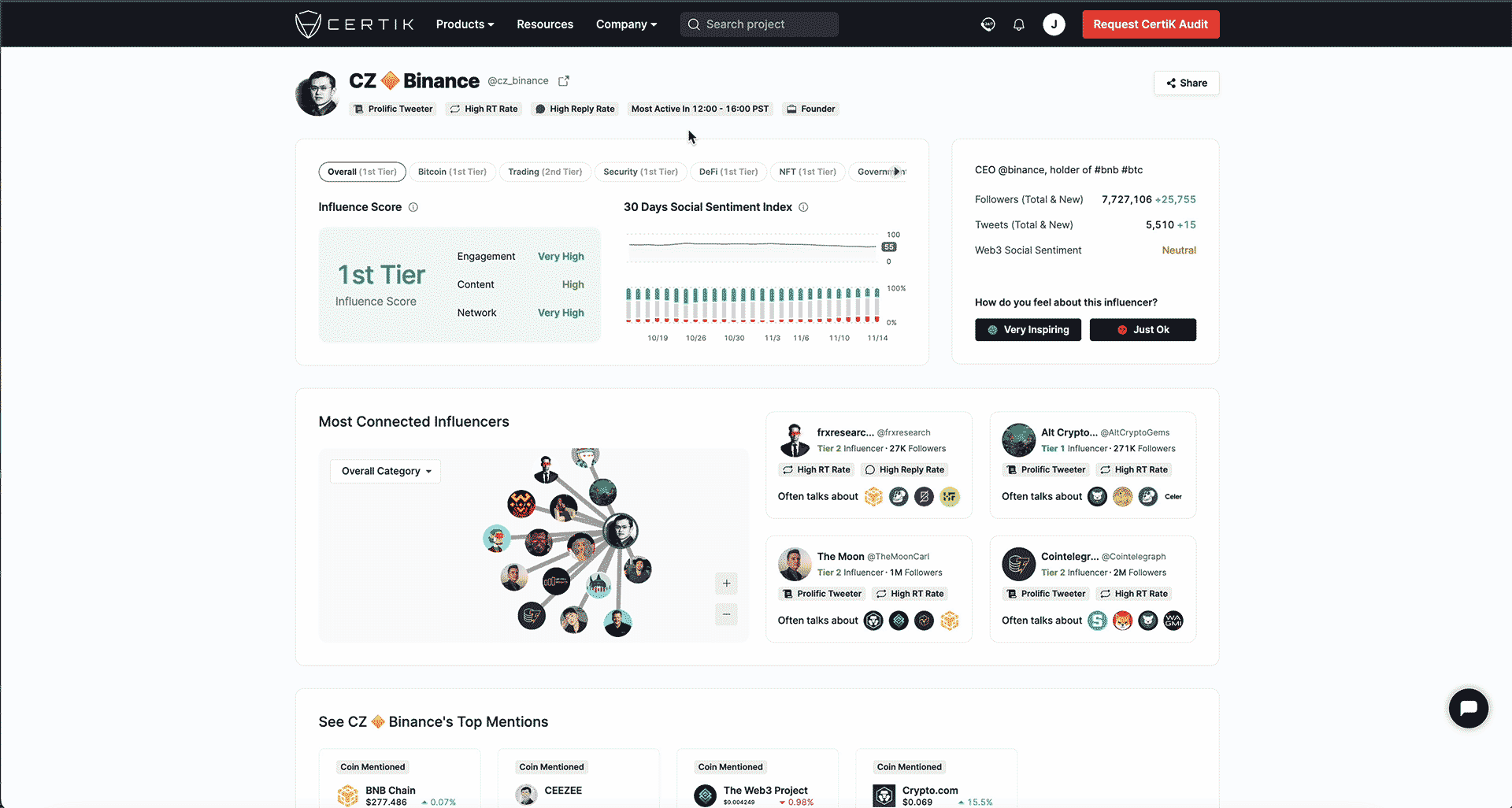Click the Search project field
The width and height of the screenshot is (1512, 808).
759,24
